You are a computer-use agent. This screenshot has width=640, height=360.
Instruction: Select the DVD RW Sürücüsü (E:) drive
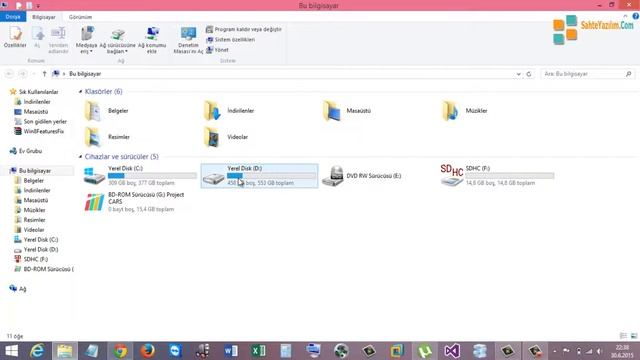[362, 176]
